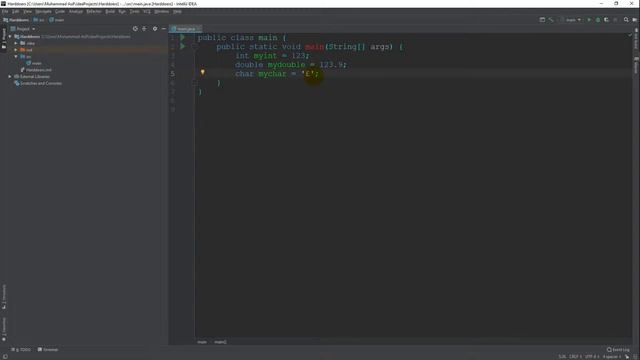Open the Help menu
The image size is (640, 360).
[177, 11]
